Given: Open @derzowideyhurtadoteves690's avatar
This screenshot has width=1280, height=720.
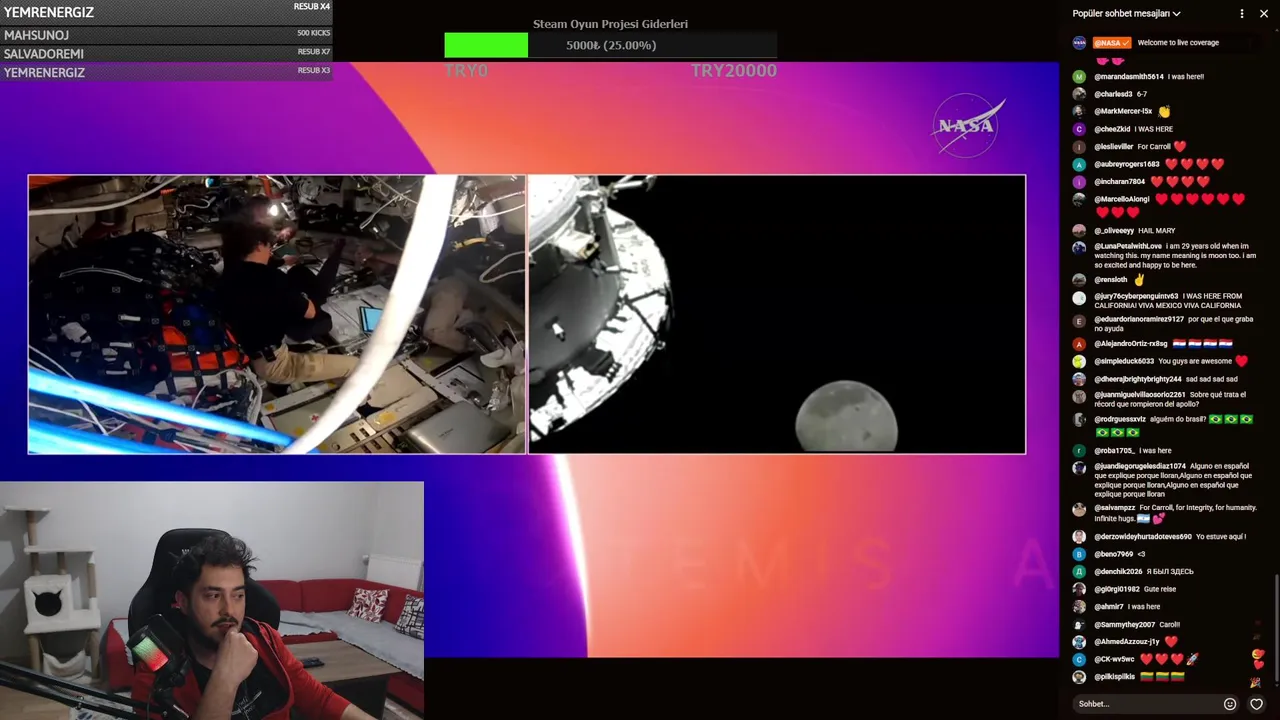Looking at the screenshot, I should (1079, 537).
